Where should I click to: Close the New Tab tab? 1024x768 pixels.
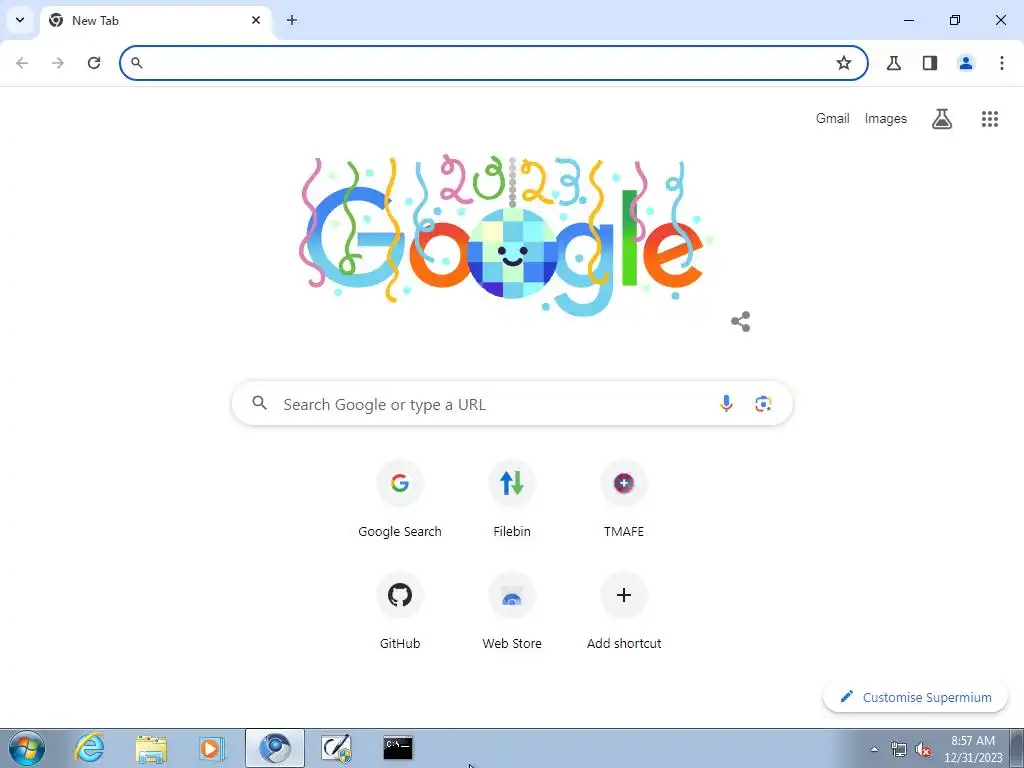(256, 20)
